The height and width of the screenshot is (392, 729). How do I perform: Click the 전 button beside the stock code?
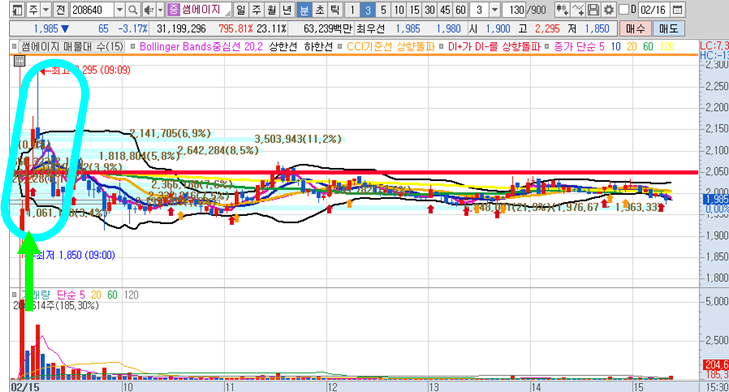[60, 9]
